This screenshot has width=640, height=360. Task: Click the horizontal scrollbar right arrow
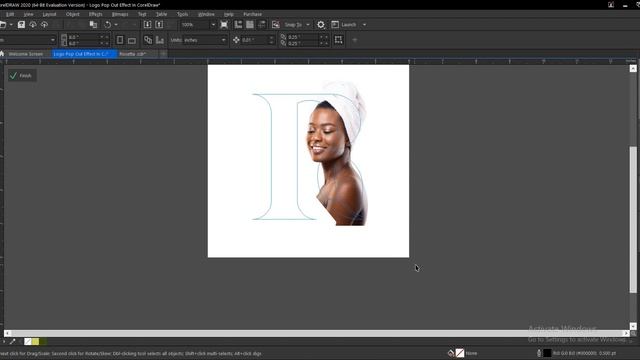626,333
